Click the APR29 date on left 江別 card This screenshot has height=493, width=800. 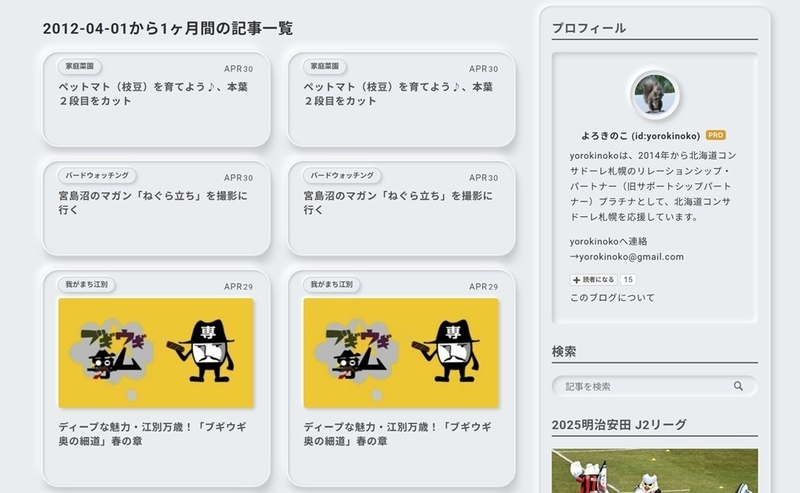coord(238,287)
